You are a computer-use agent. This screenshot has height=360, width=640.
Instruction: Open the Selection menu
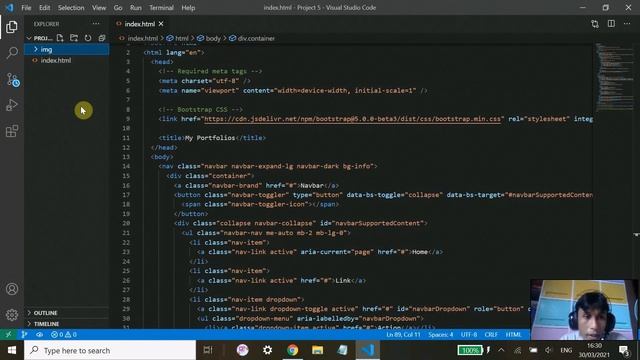click(71, 8)
